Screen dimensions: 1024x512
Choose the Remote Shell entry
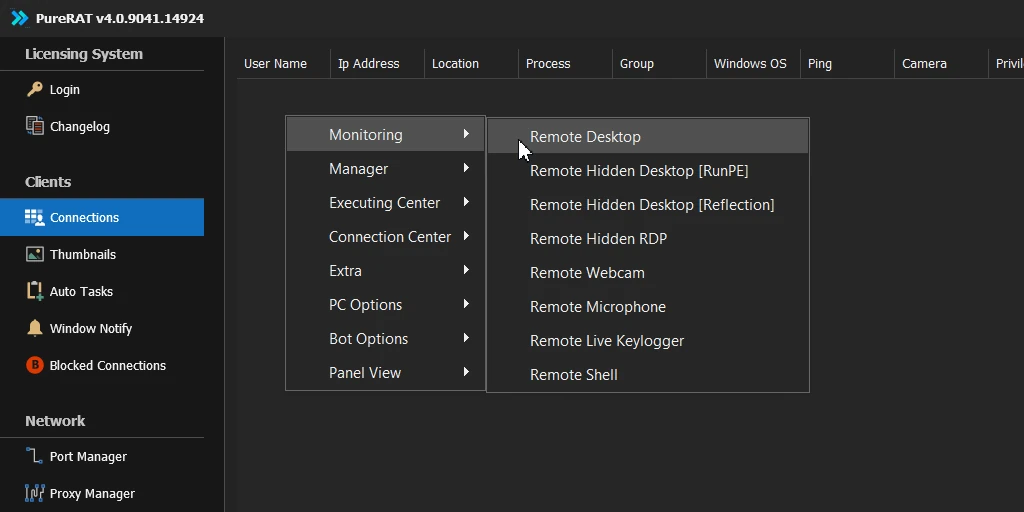[648, 374]
